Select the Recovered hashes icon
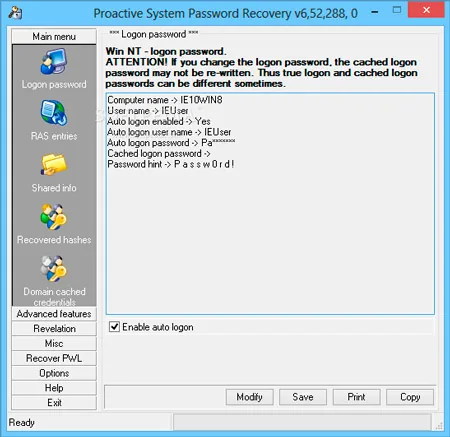 [x=54, y=217]
